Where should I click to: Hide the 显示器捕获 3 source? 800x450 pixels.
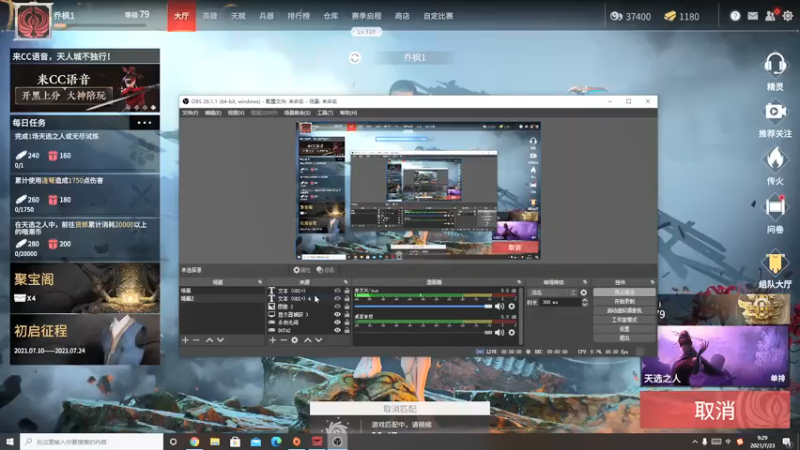click(337, 315)
